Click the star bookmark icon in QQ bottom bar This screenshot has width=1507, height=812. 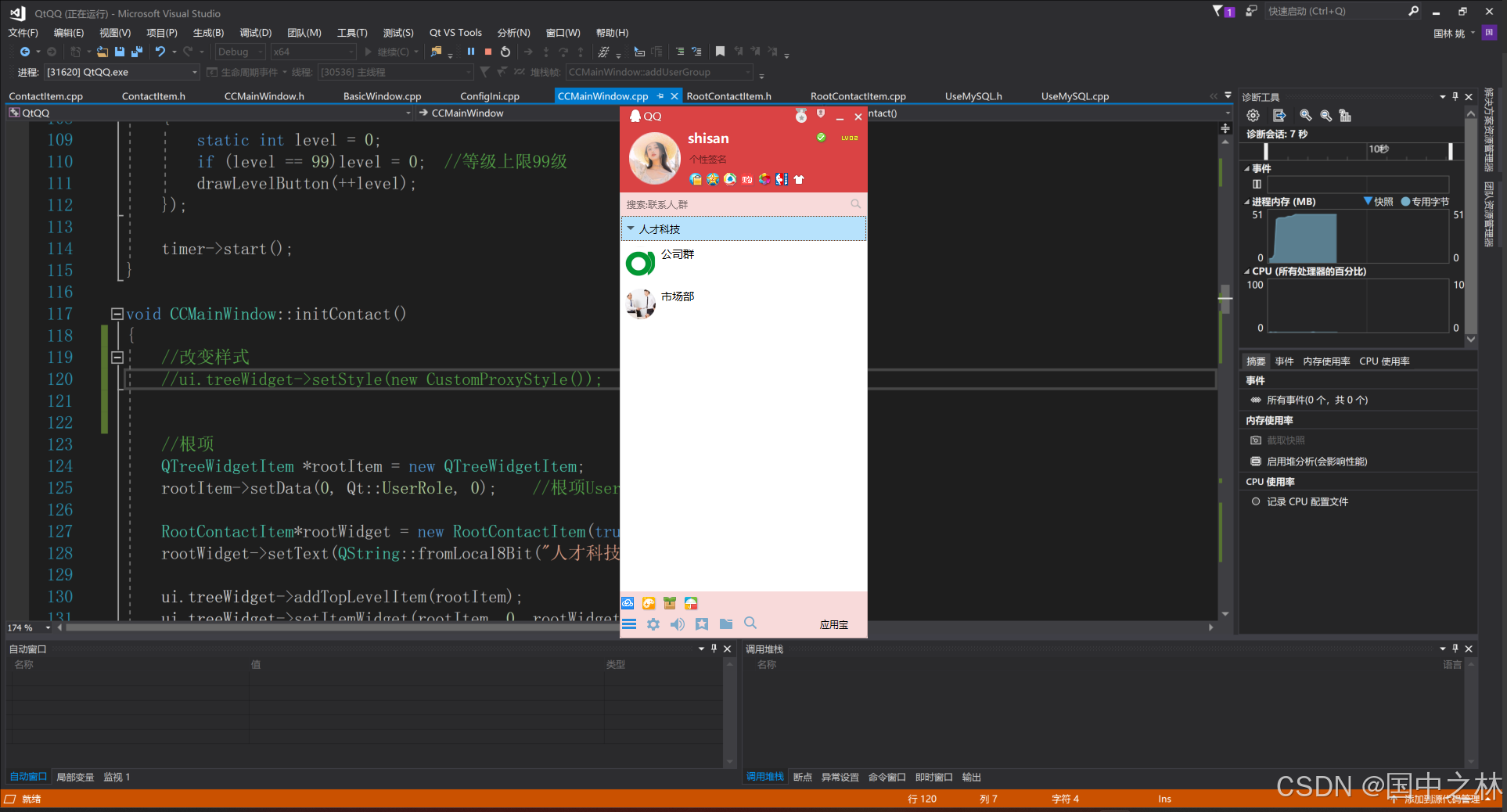[x=702, y=624]
